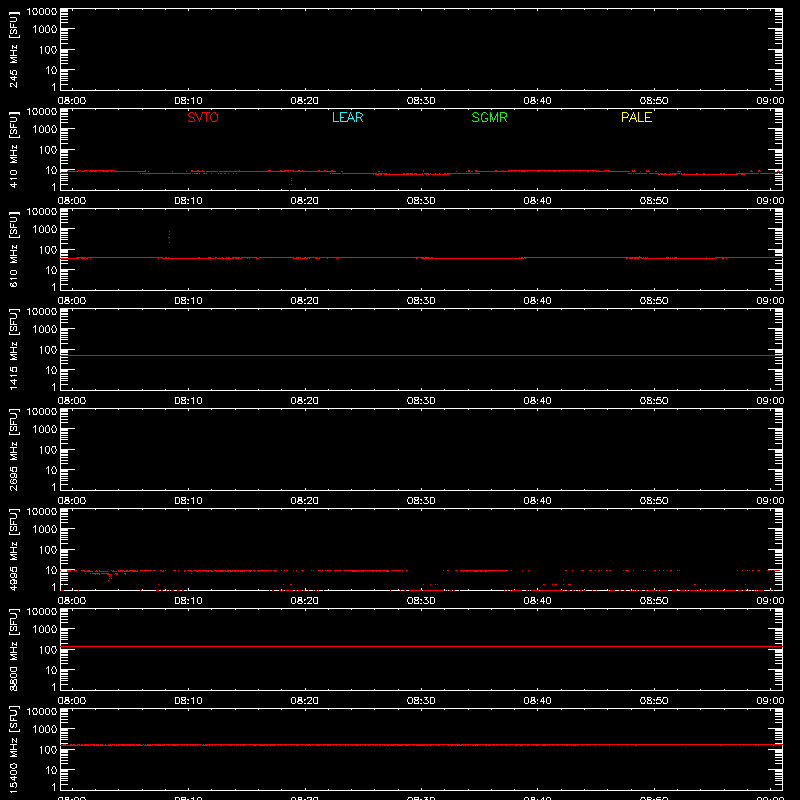Click the cyan LEAR station label
Viewport: 800px width, 800px height.
coord(347,117)
